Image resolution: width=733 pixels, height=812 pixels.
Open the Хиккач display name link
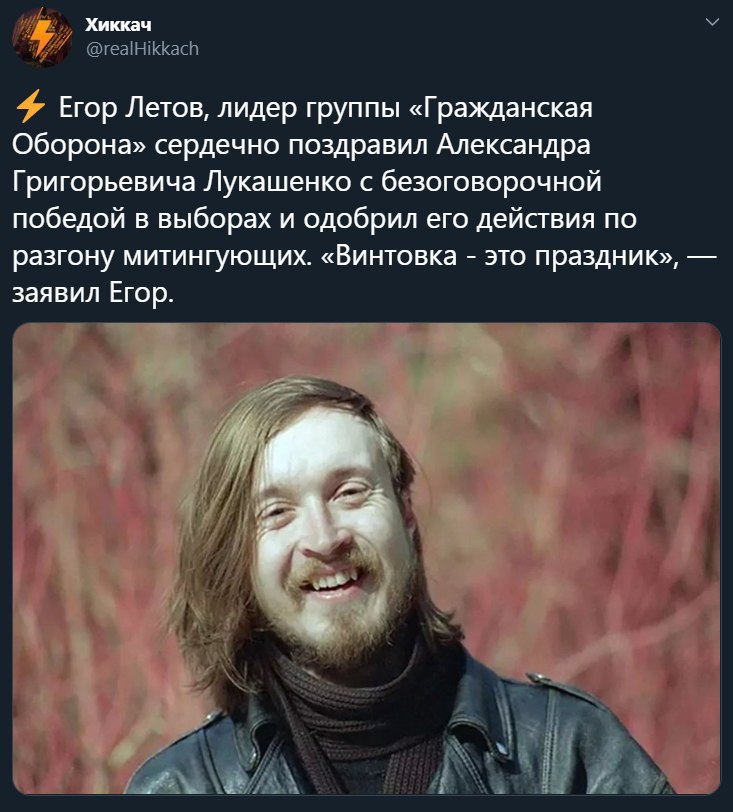coord(118,24)
